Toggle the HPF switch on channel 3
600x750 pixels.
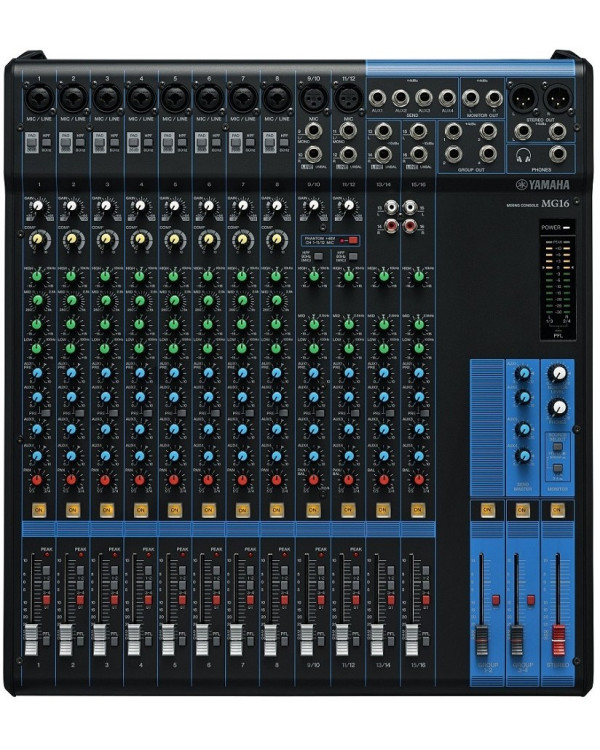tap(114, 142)
